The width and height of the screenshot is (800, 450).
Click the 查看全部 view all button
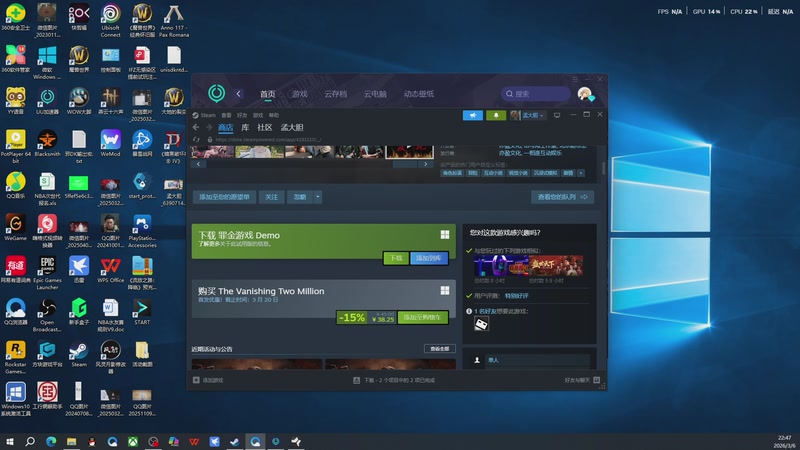click(439, 349)
